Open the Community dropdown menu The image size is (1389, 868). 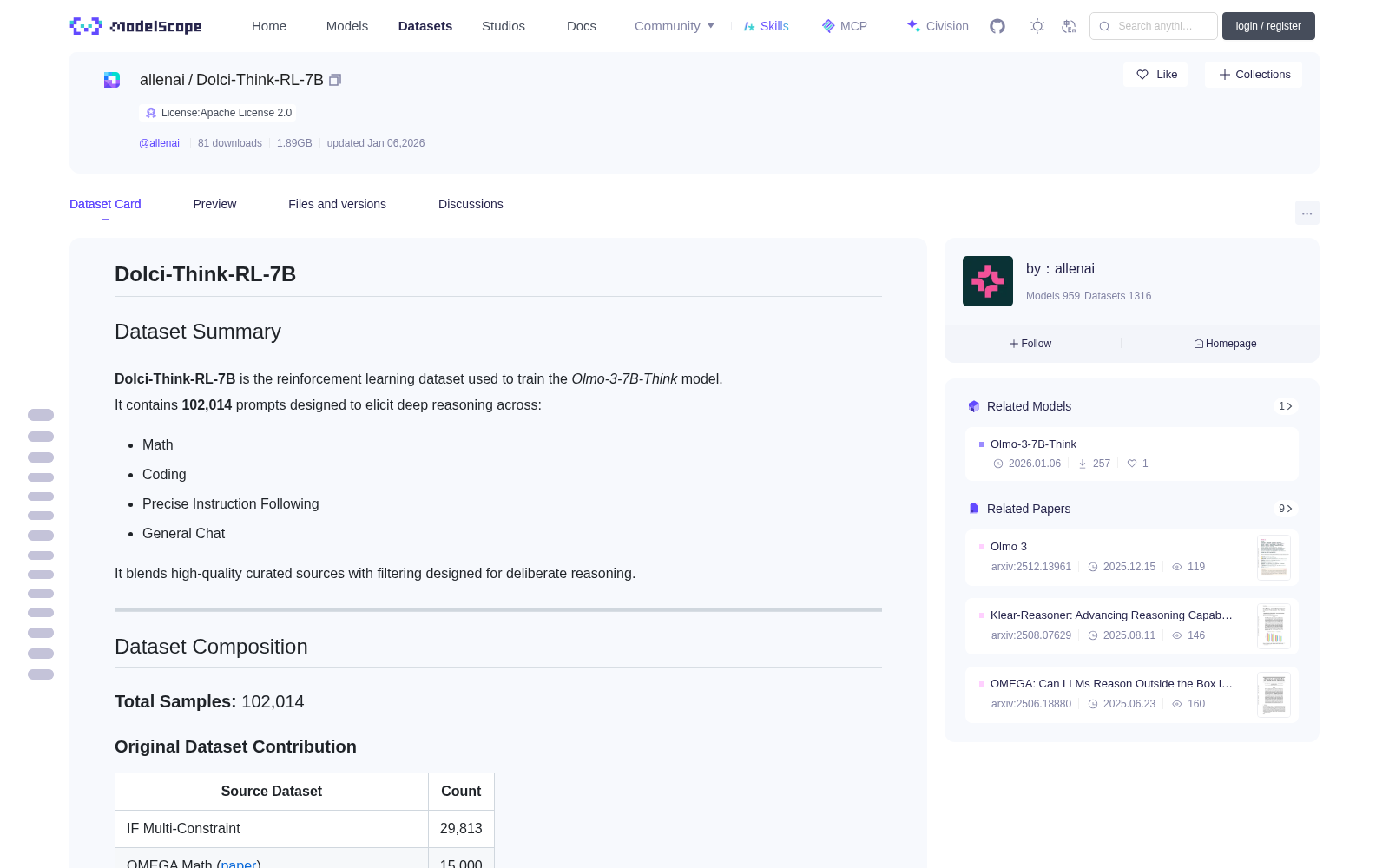[x=675, y=26]
